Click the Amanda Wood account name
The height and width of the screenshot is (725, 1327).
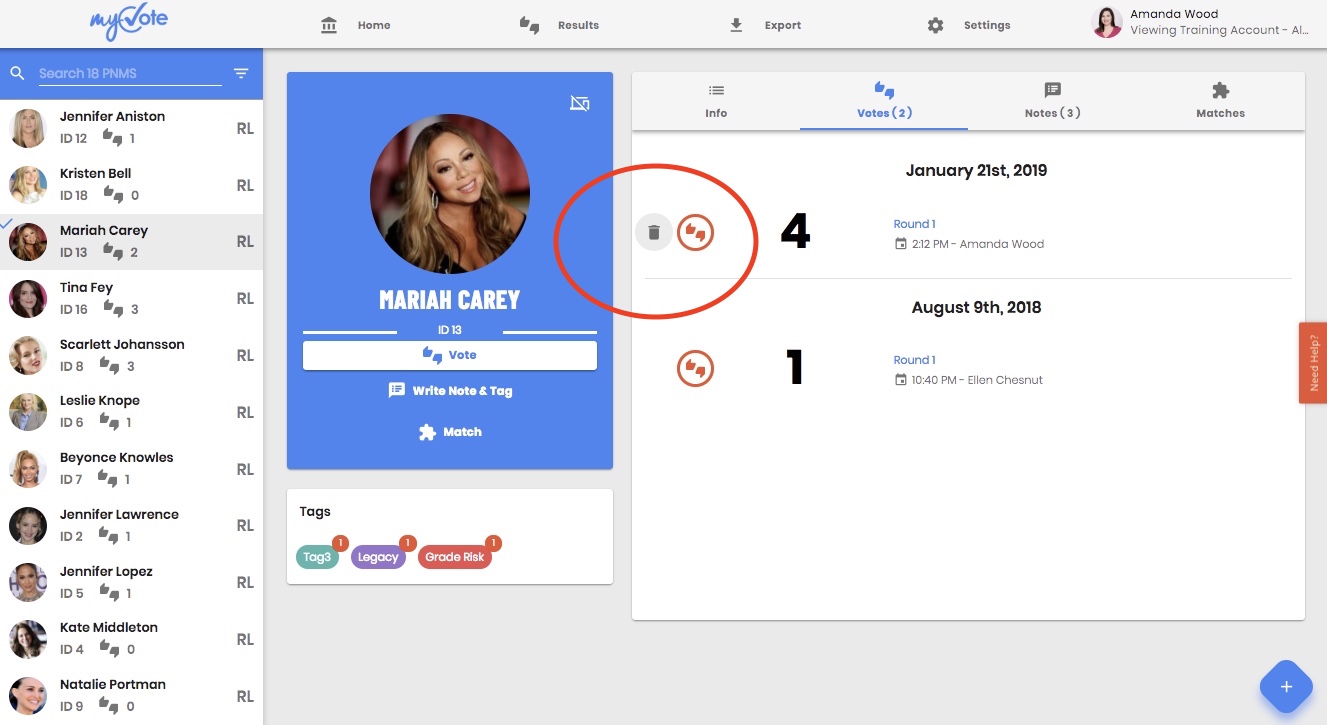(1174, 14)
